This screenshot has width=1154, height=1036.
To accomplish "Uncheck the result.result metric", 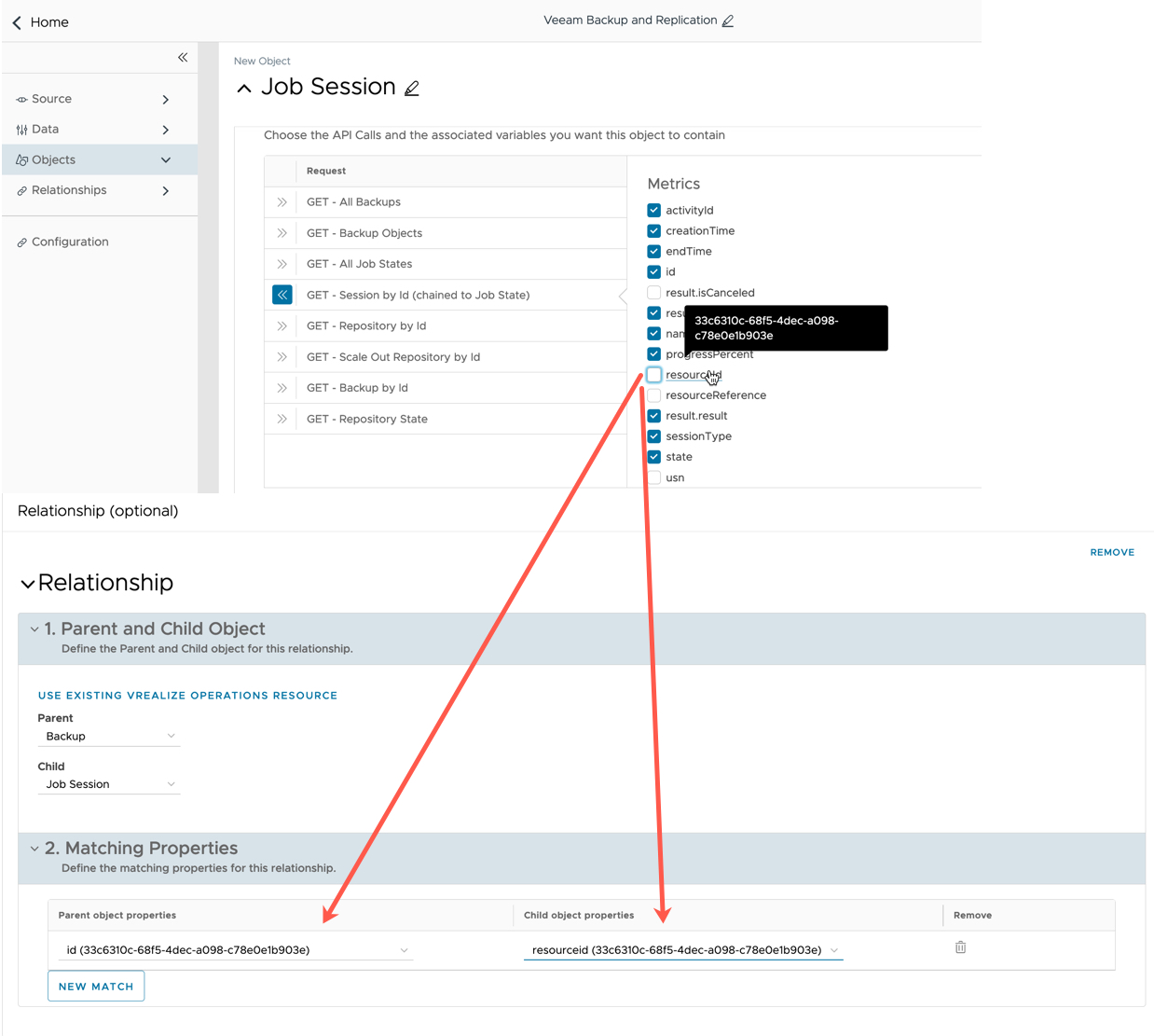I will [654, 416].
